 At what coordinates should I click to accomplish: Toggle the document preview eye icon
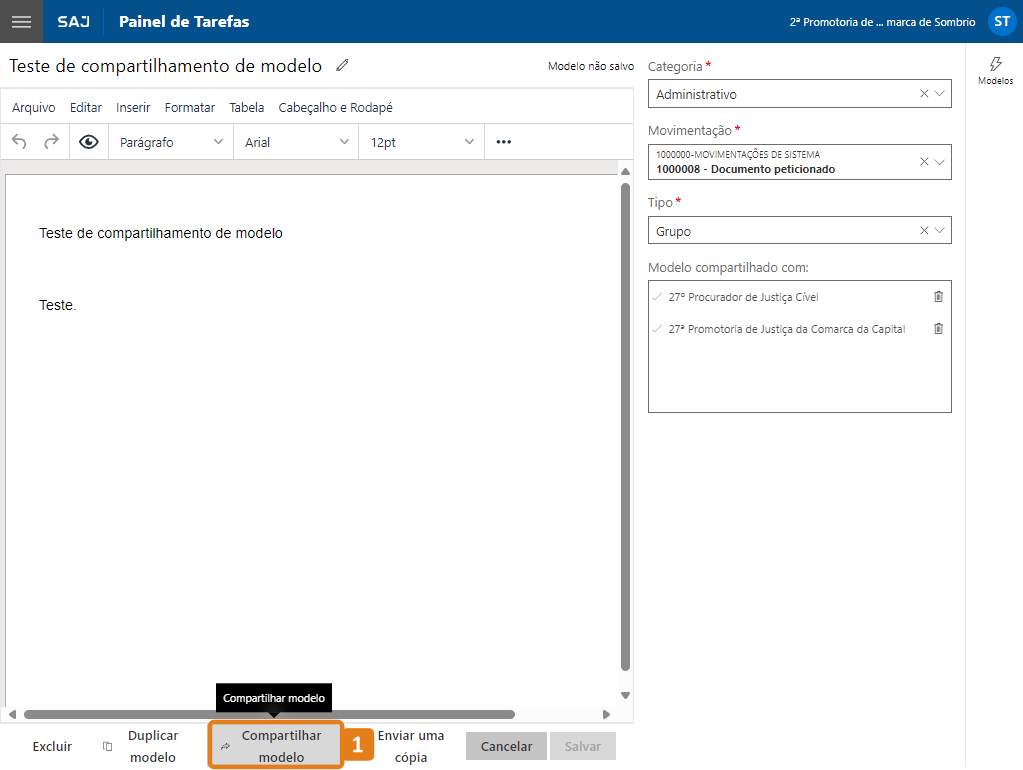(x=87, y=141)
